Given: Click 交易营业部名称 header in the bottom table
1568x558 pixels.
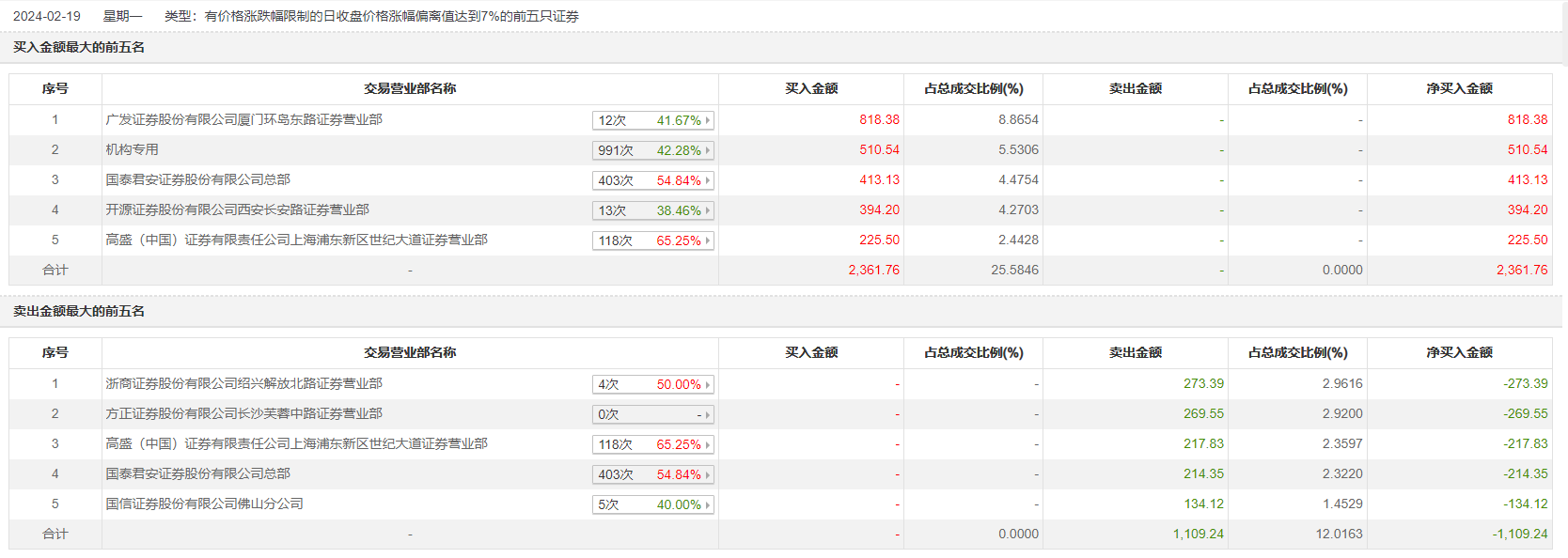Looking at the screenshot, I should tap(410, 352).
